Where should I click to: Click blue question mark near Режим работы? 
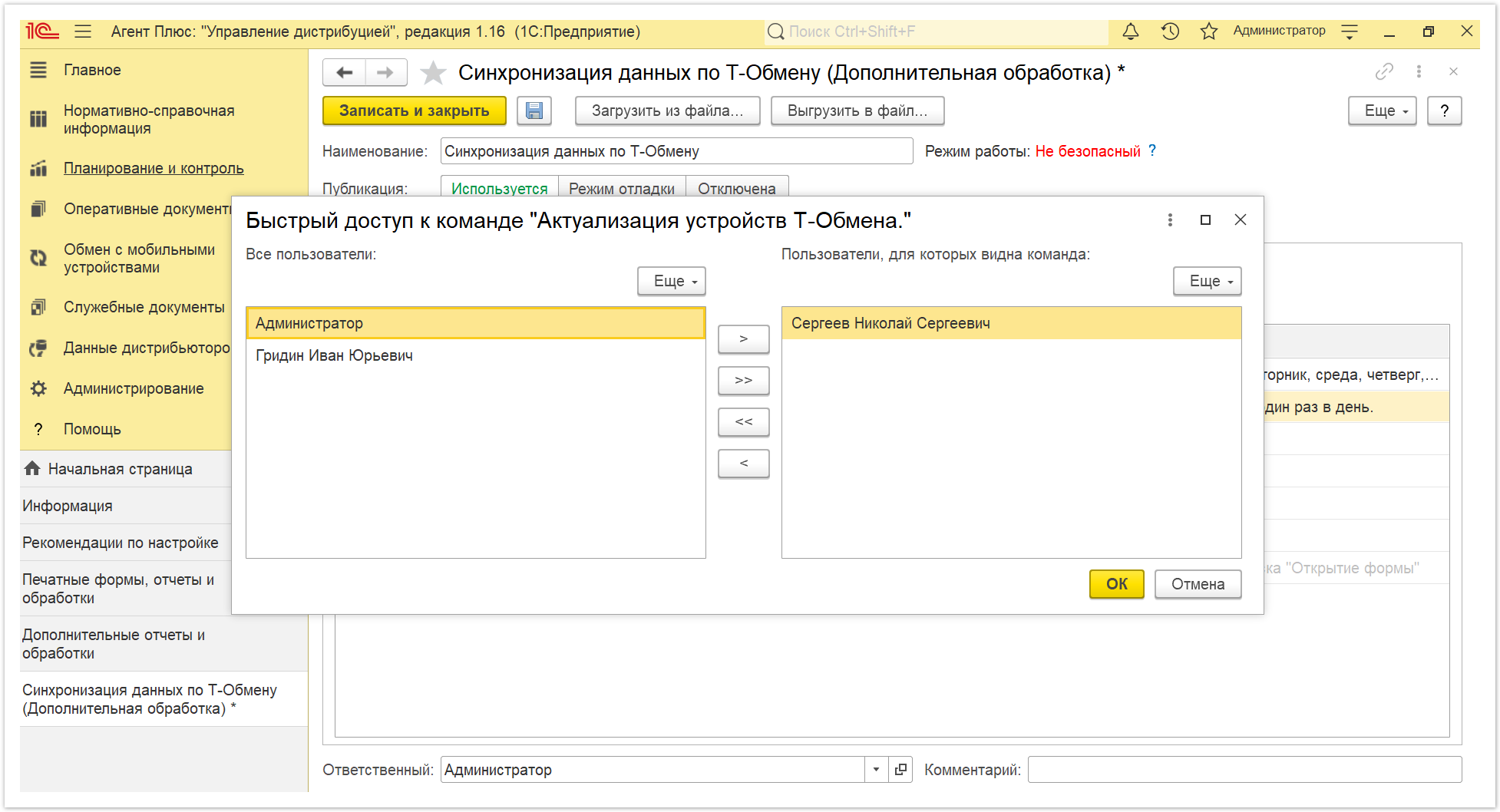[x=1152, y=150]
